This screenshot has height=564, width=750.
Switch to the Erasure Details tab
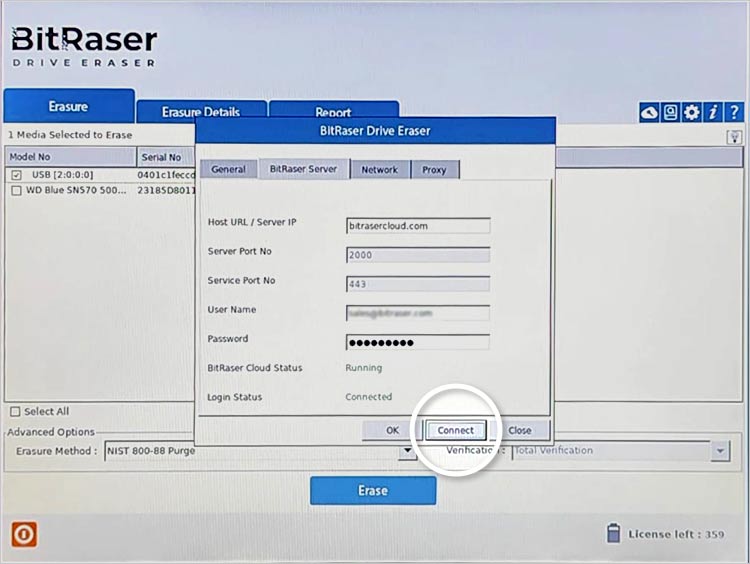(201, 111)
